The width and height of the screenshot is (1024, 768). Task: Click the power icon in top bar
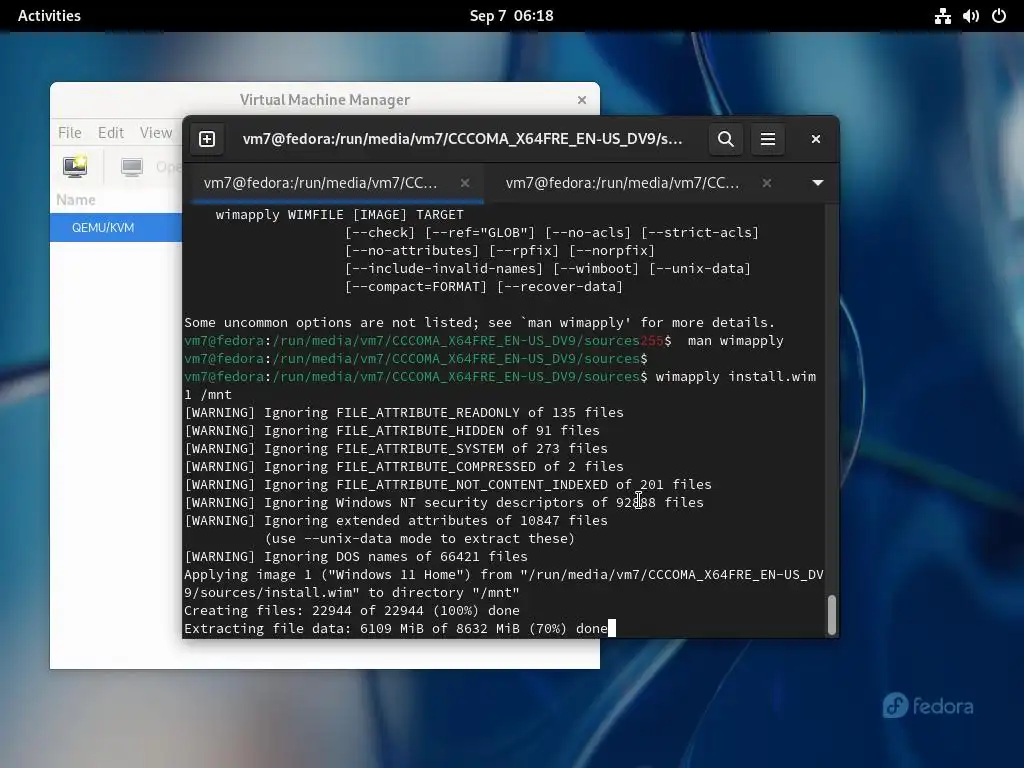pos(999,16)
